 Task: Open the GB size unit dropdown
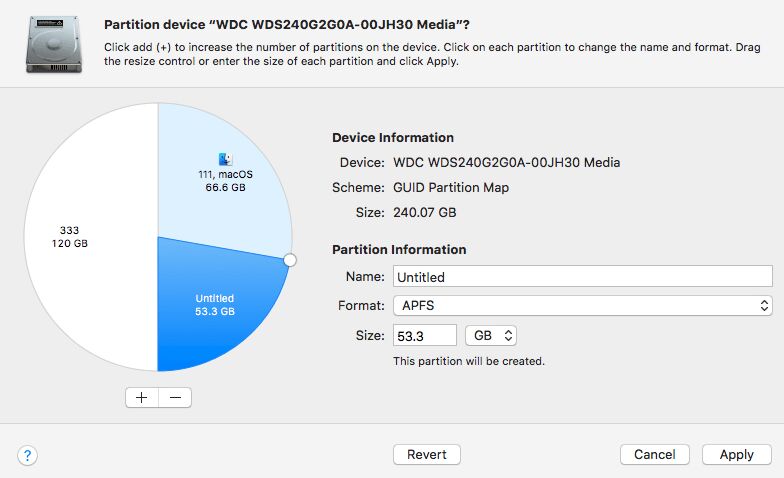491,335
